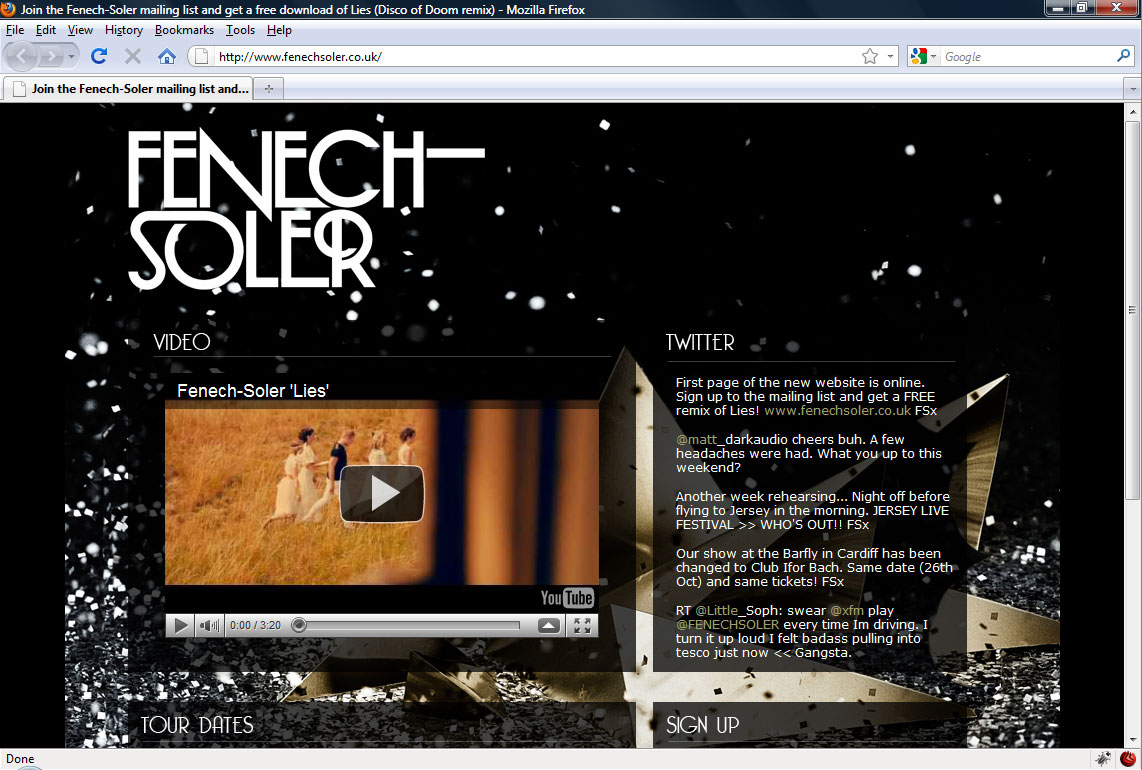Open the Edit menu
Viewport: 1142px width, 770px height.
pyautogui.click(x=45, y=30)
